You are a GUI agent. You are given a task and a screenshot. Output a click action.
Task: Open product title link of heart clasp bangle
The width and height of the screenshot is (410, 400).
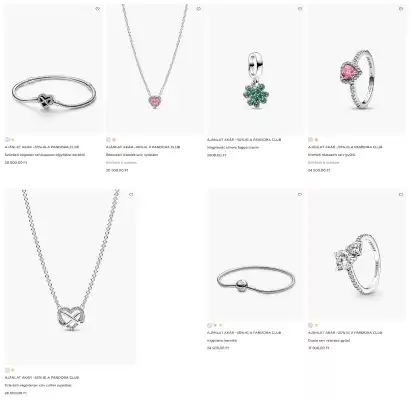point(45,155)
